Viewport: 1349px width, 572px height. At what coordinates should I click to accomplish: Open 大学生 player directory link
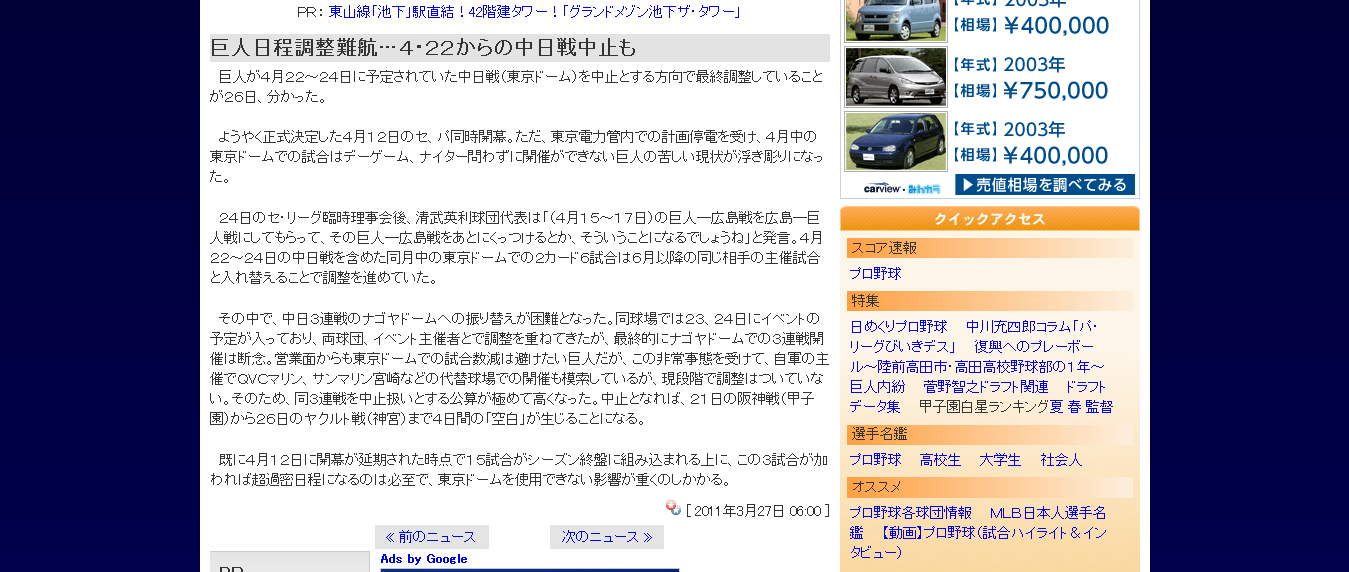(1000, 460)
